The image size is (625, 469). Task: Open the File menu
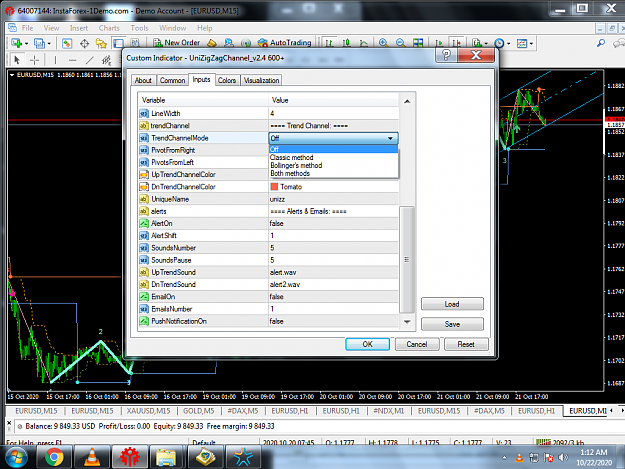[x=28, y=28]
